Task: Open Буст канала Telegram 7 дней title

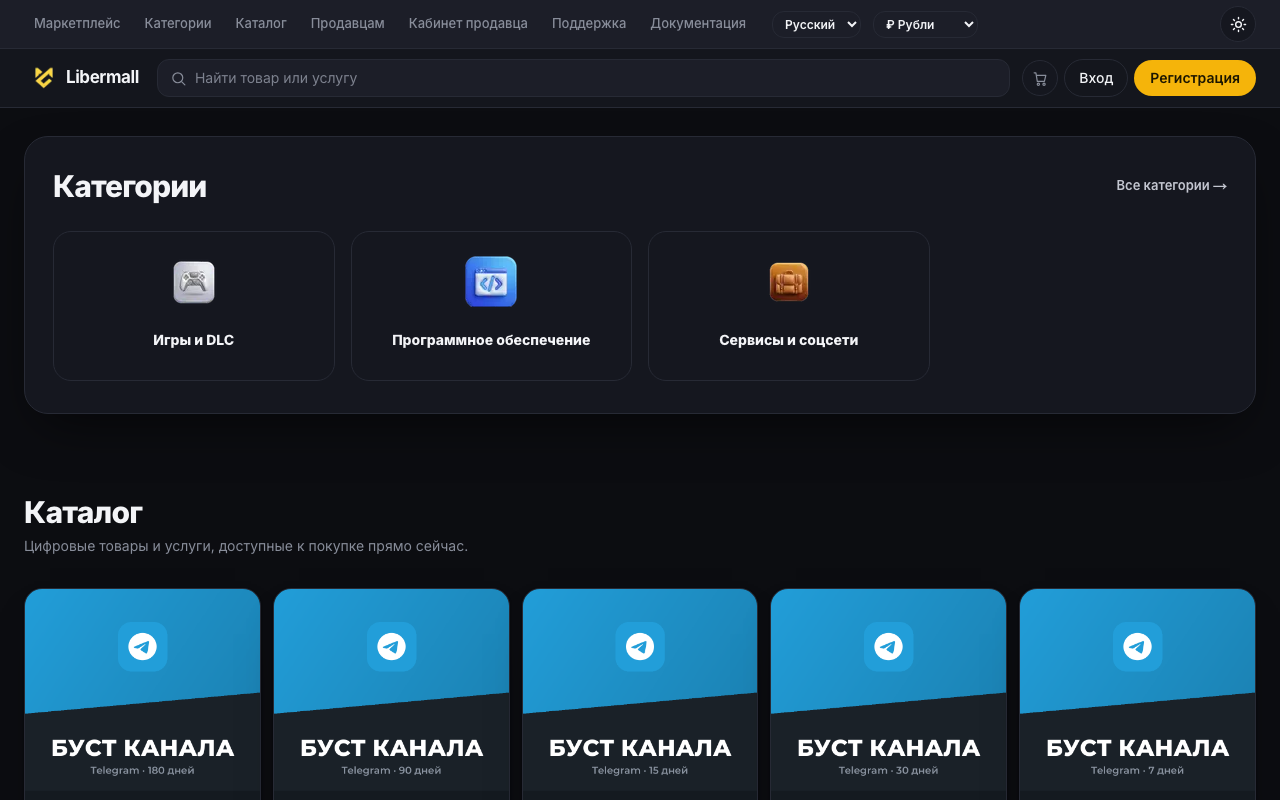Action: click(1137, 748)
